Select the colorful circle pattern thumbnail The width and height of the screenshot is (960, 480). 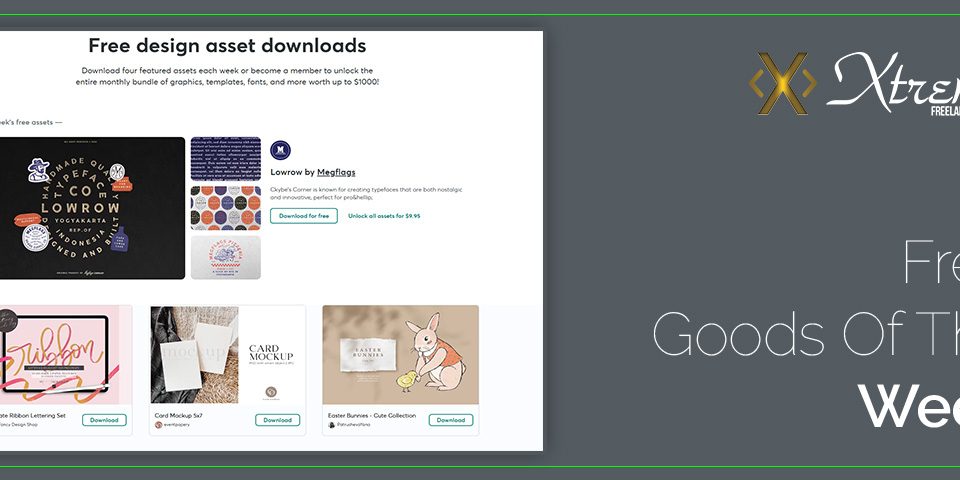(x=226, y=208)
